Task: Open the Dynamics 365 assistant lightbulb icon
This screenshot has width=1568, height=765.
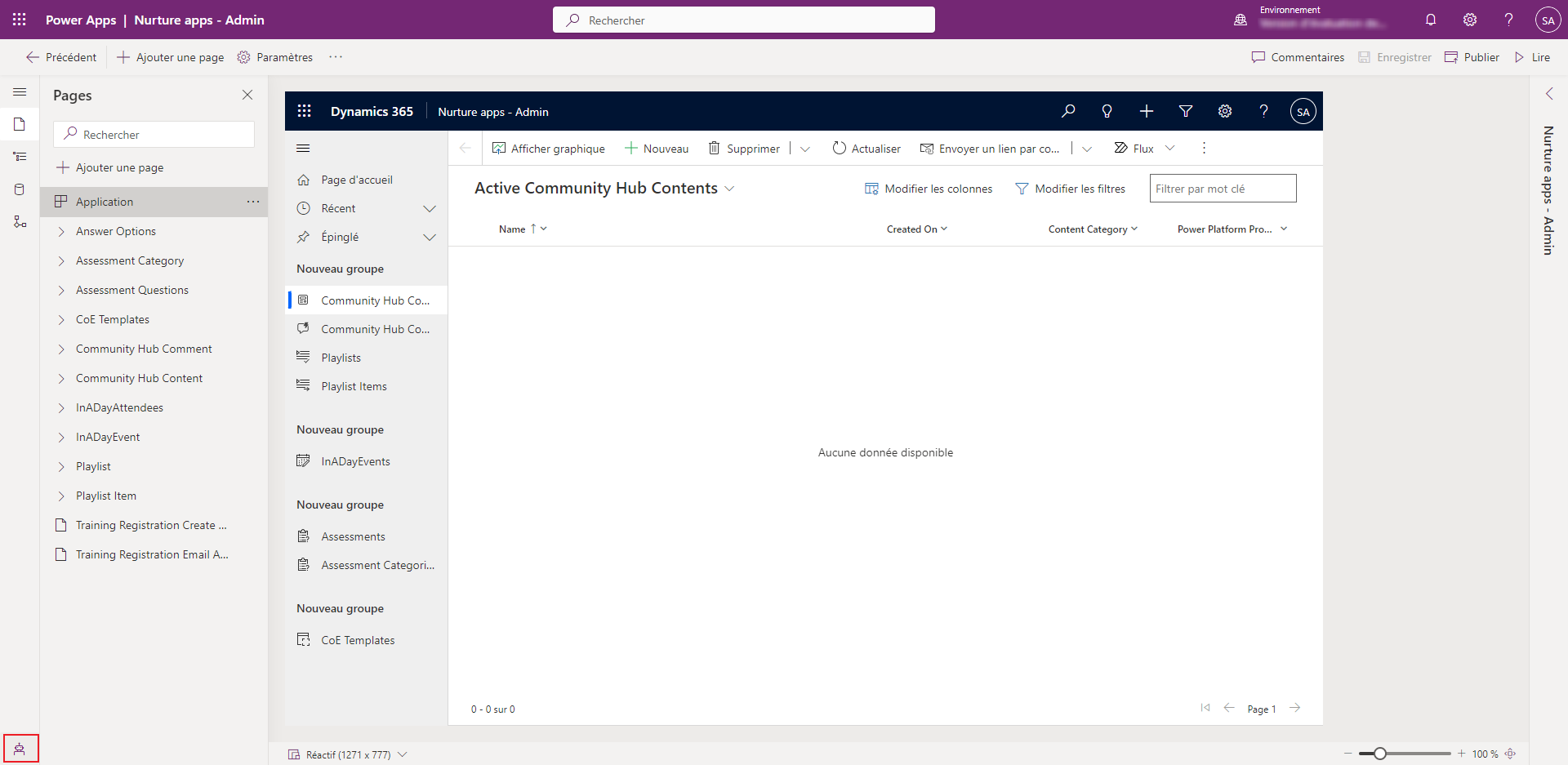Action: point(1107,111)
